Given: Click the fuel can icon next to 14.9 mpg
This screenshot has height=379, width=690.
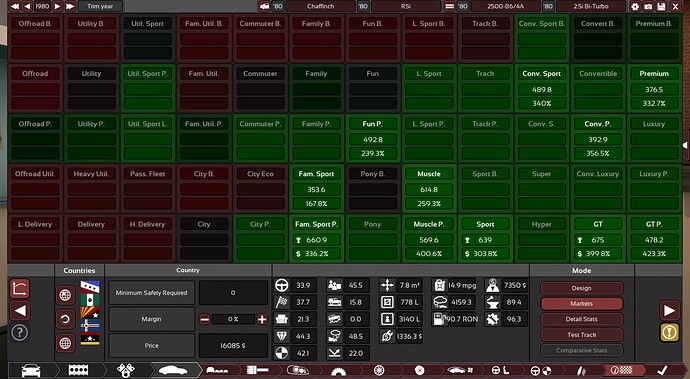Looking at the screenshot, I should (x=439, y=285).
